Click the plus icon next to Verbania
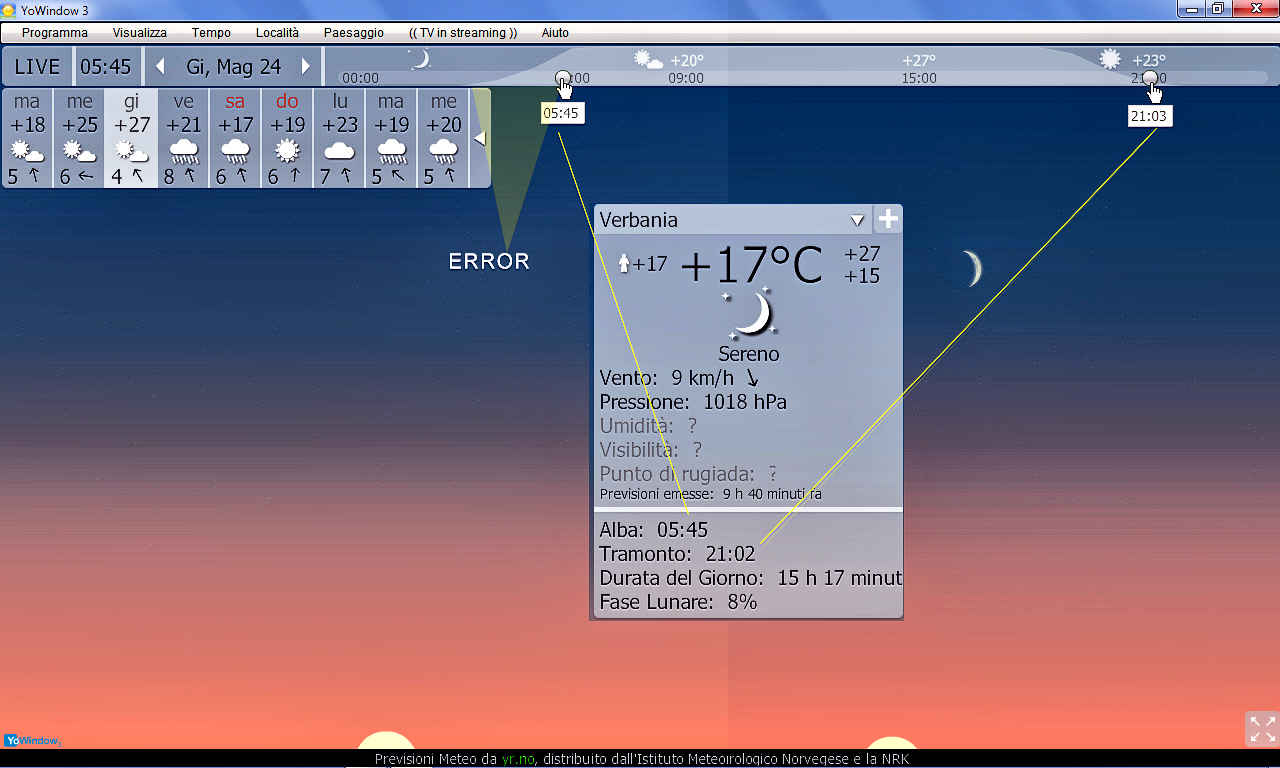Screen dimensions: 1280x768 tap(887, 220)
